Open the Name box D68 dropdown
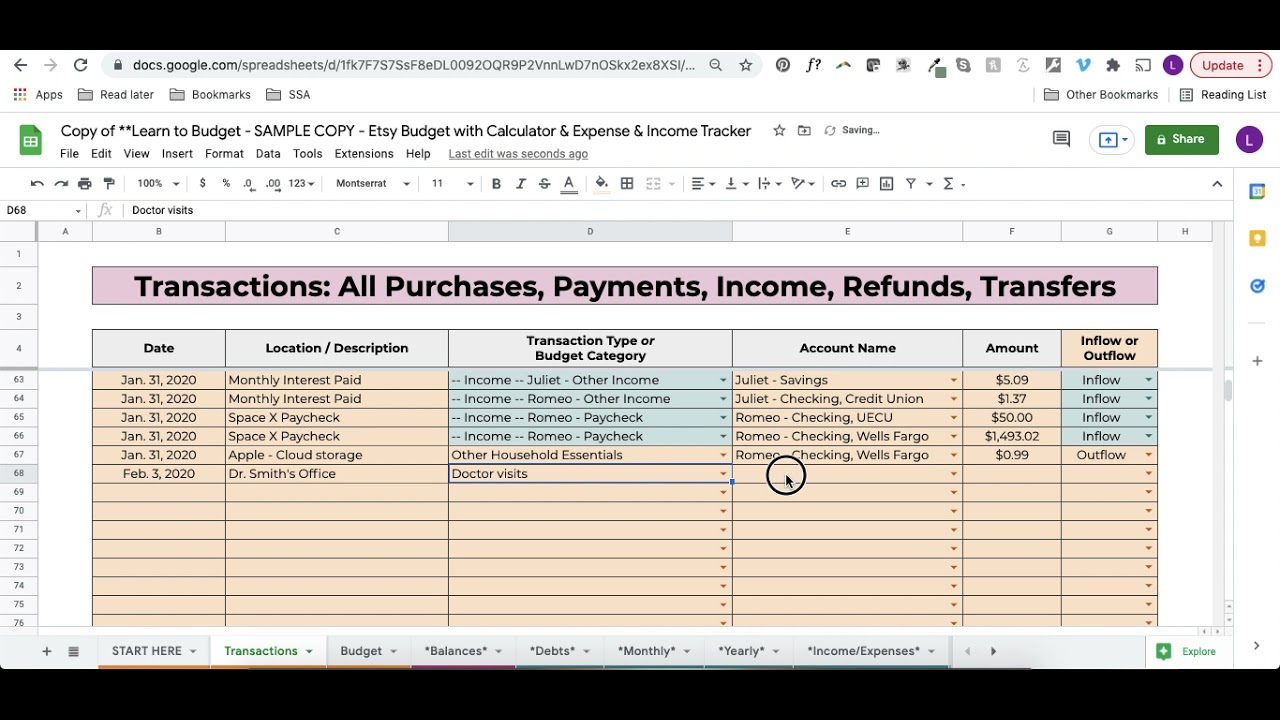Viewport: 1280px width, 720px height. [x=78, y=211]
